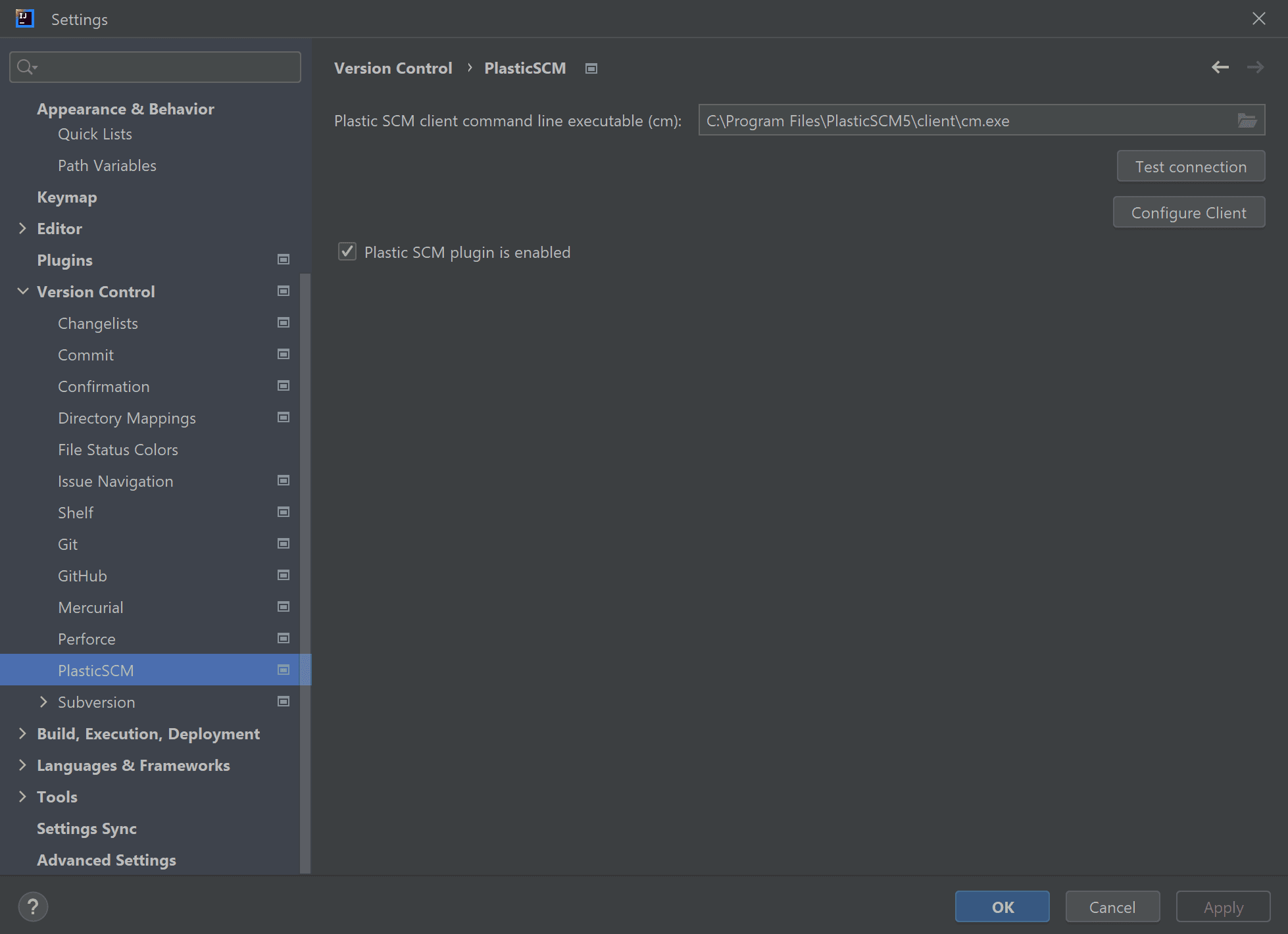
Task: Click the settings tree vertical scrollbar
Action: (x=305, y=572)
